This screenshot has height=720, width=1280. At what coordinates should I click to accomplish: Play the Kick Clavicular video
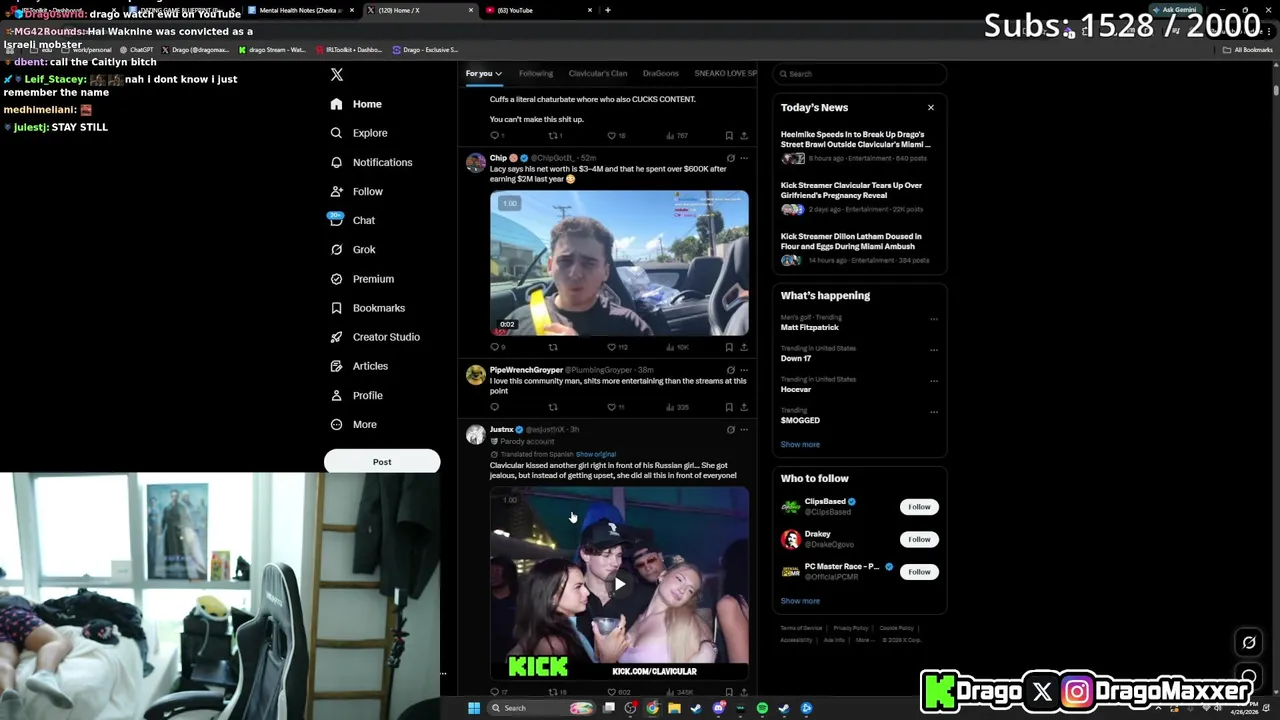[619, 584]
